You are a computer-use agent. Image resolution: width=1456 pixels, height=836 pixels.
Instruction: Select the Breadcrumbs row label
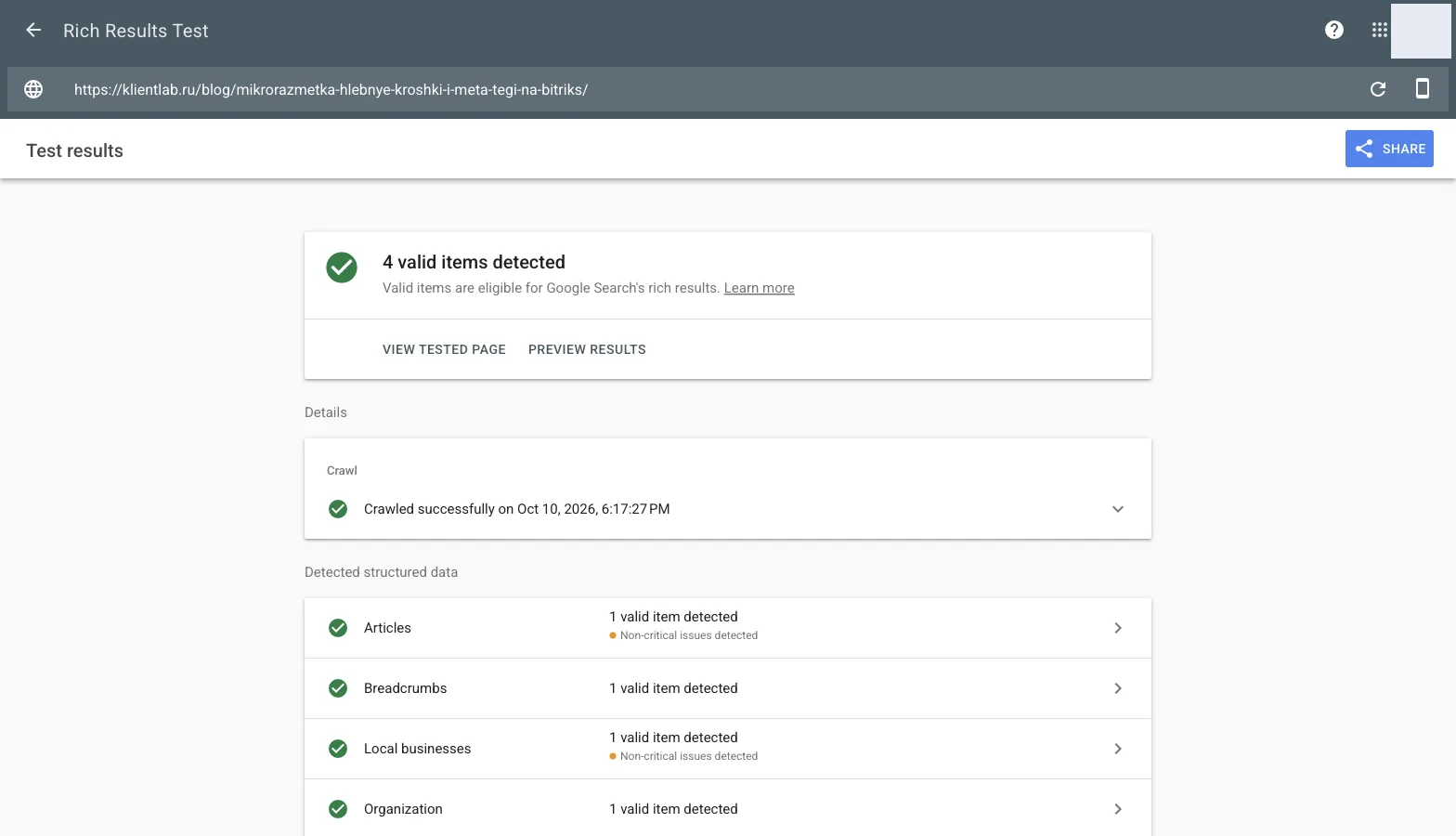406,688
